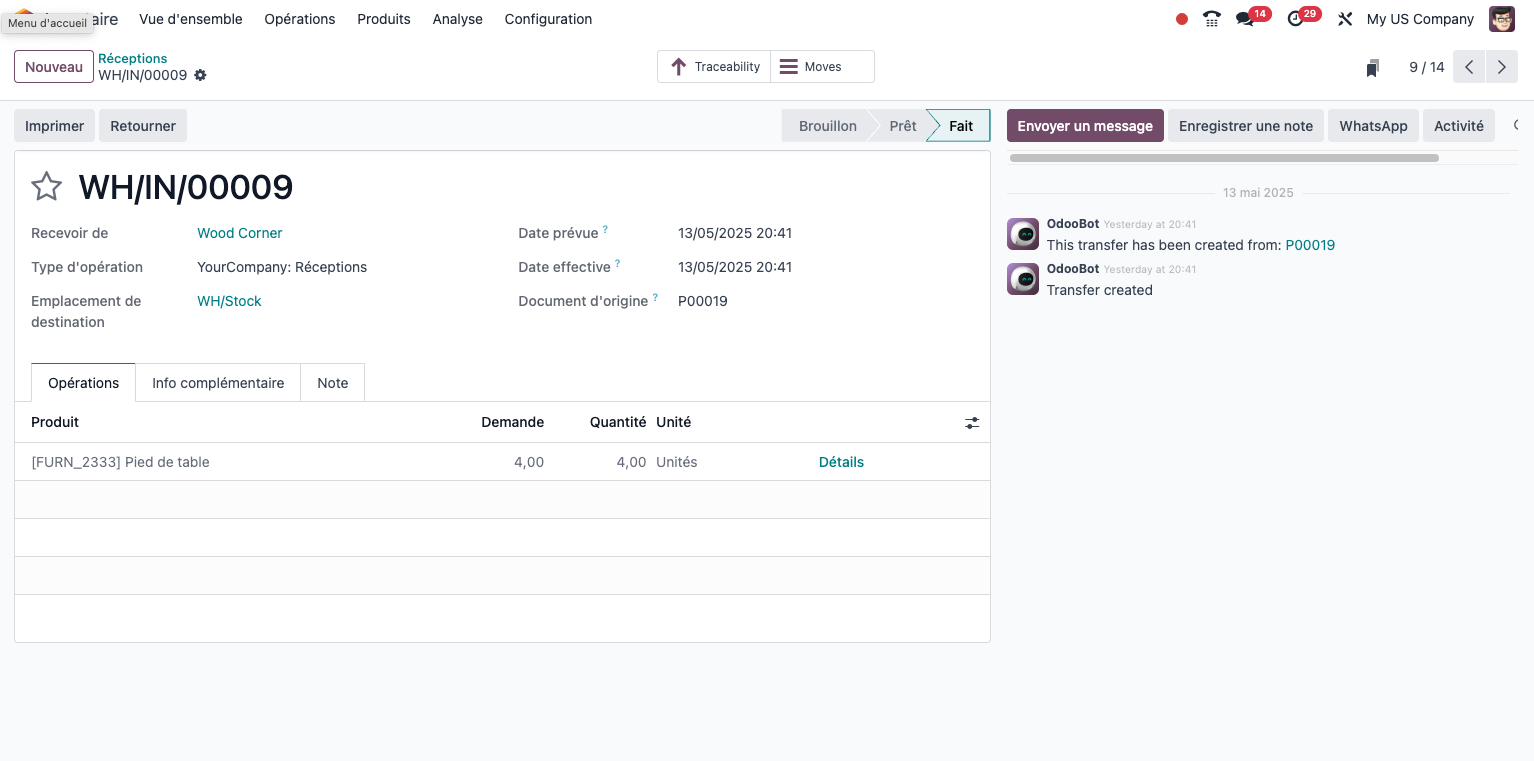Open the Analyse menu
The image size is (1534, 761).
[x=458, y=19]
